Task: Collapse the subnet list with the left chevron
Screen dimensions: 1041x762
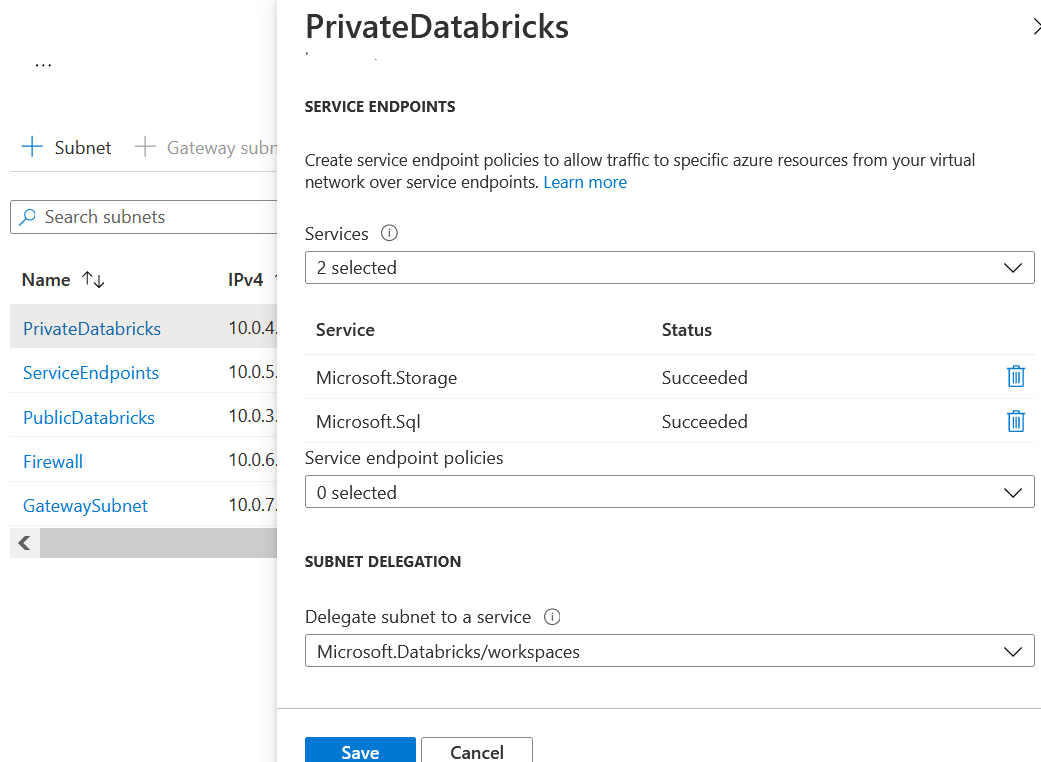Action: (x=23, y=542)
